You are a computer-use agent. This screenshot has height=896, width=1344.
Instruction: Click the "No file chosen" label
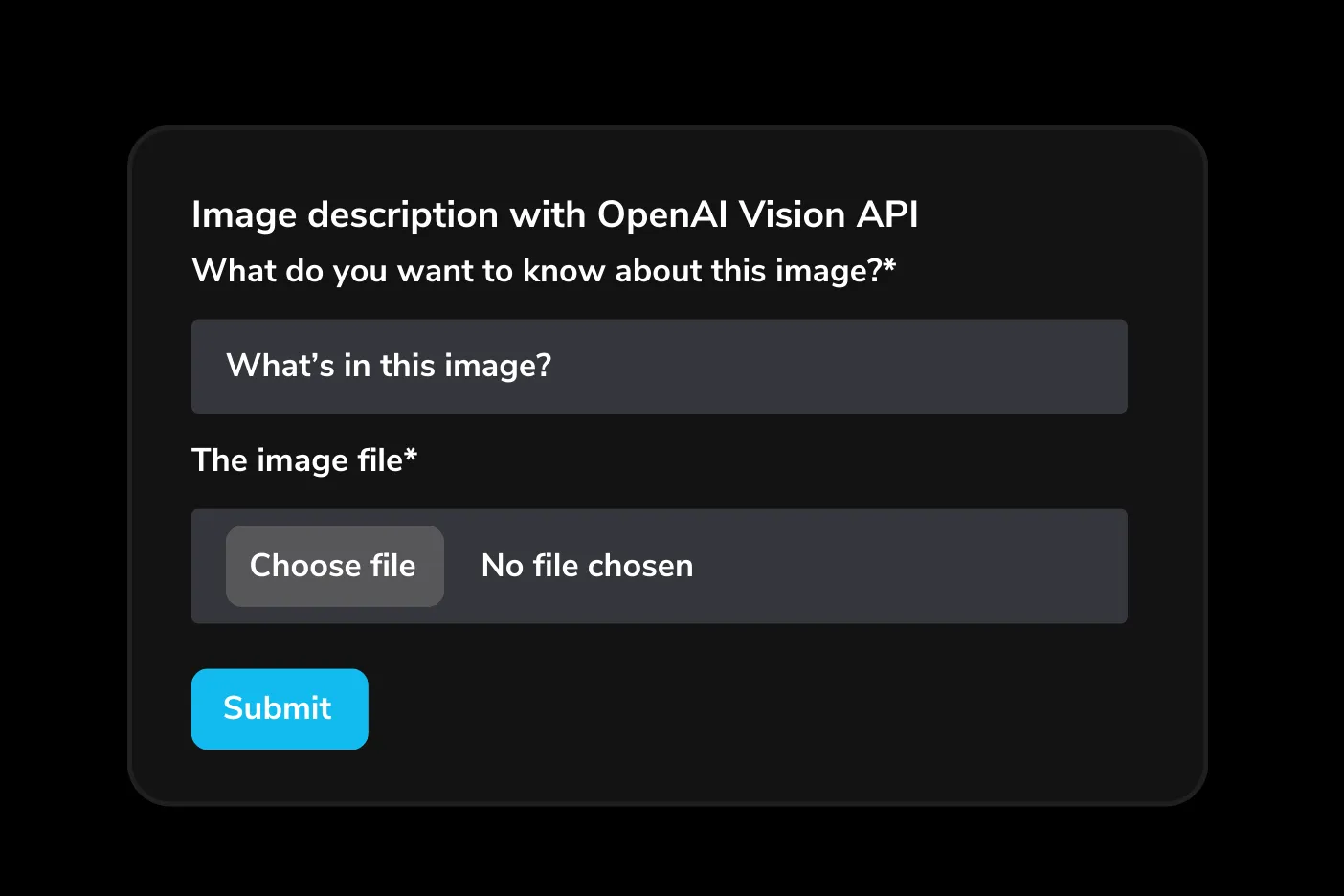(x=586, y=566)
